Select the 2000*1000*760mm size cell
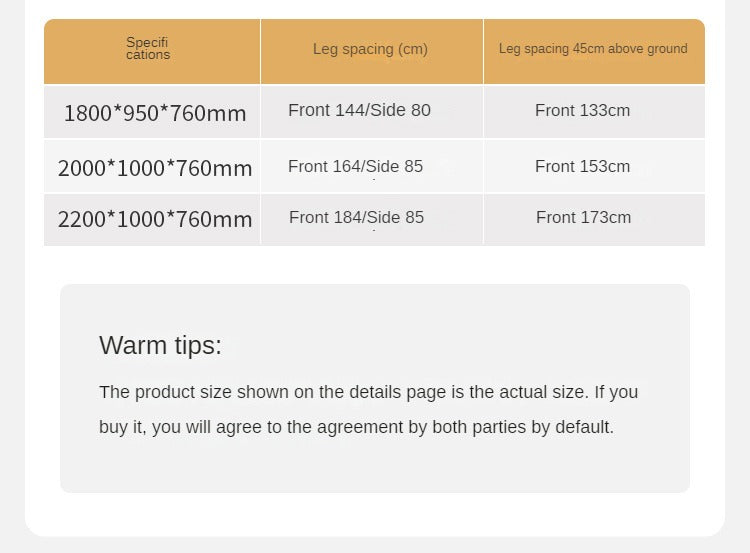This screenshot has width=750, height=553. coord(152,166)
